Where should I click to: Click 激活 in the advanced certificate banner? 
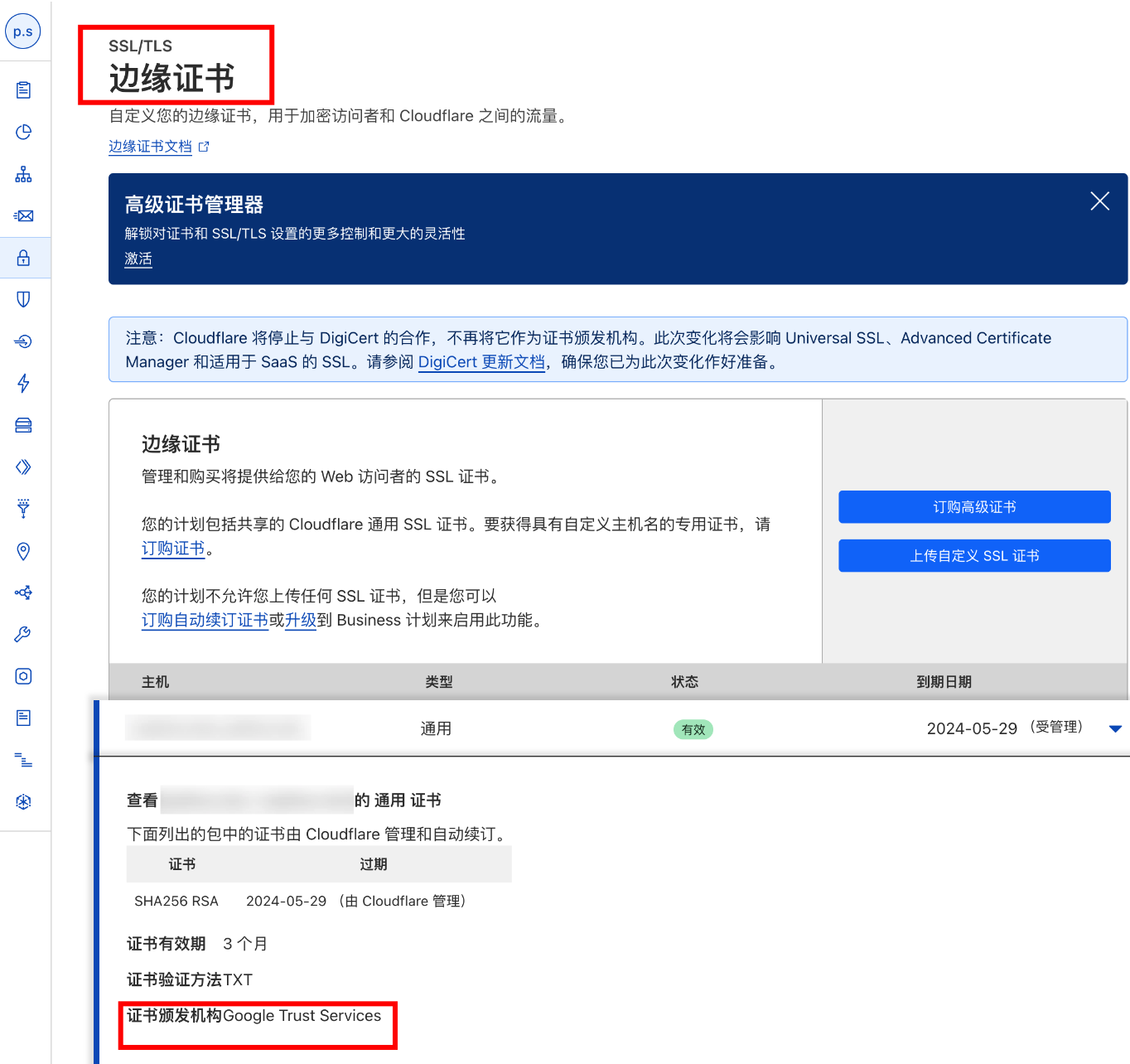click(138, 259)
